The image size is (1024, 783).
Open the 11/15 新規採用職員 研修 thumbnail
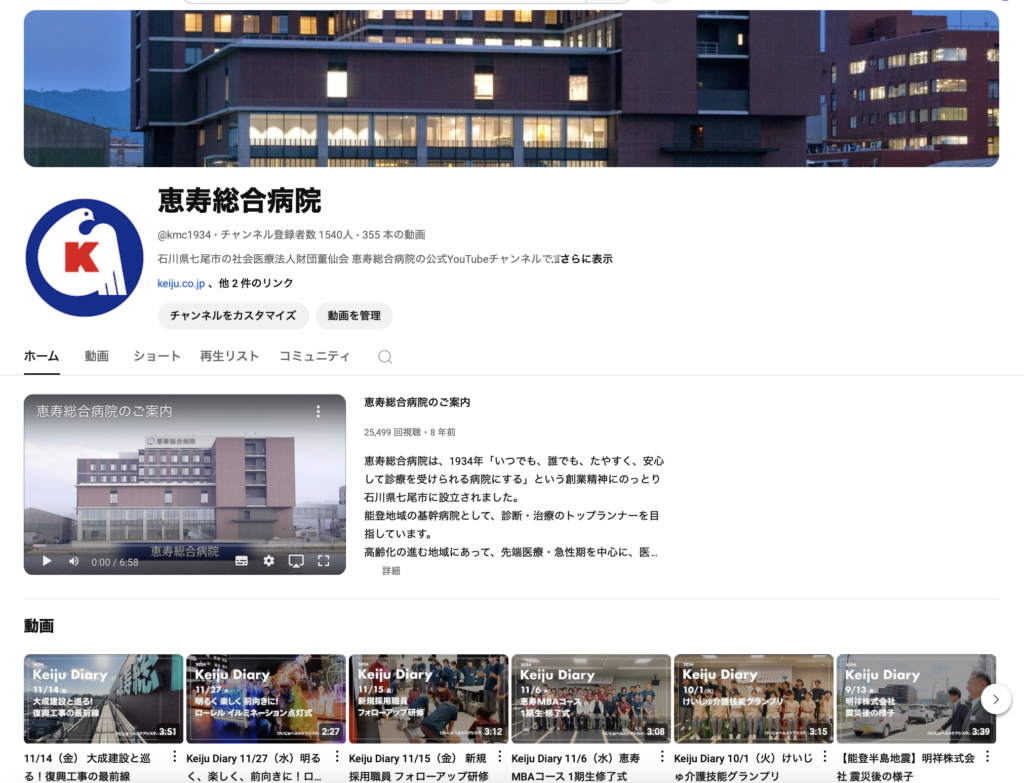(429, 699)
